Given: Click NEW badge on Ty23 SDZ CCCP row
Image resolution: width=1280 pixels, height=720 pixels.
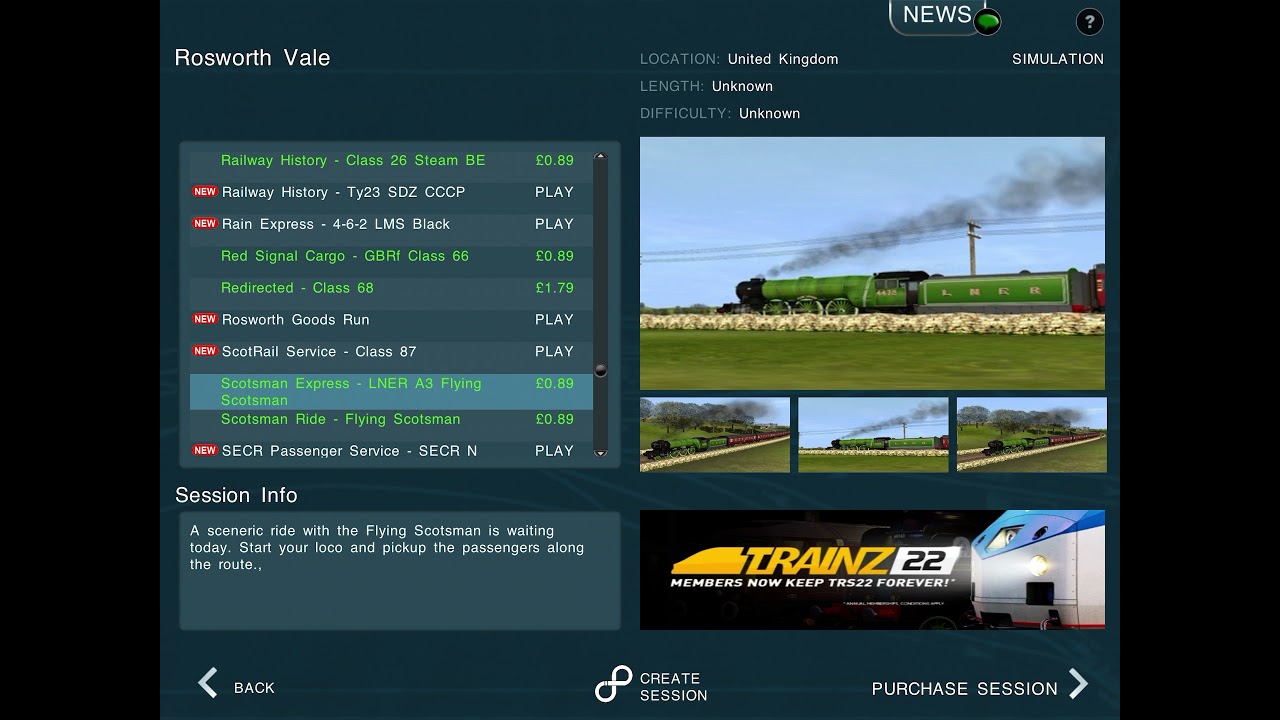Looking at the screenshot, I should coord(205,191).
